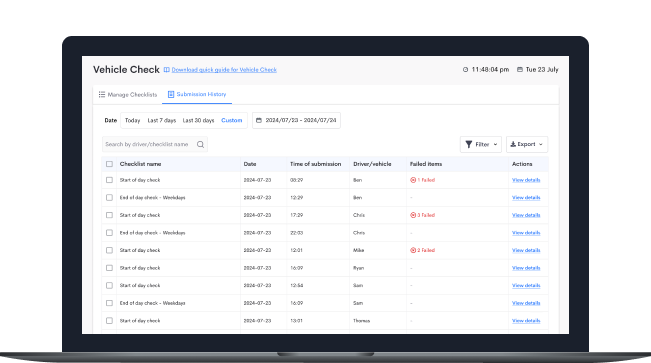Click driver name Mike in the table
The image size is (651, 363).
(358, 250)
